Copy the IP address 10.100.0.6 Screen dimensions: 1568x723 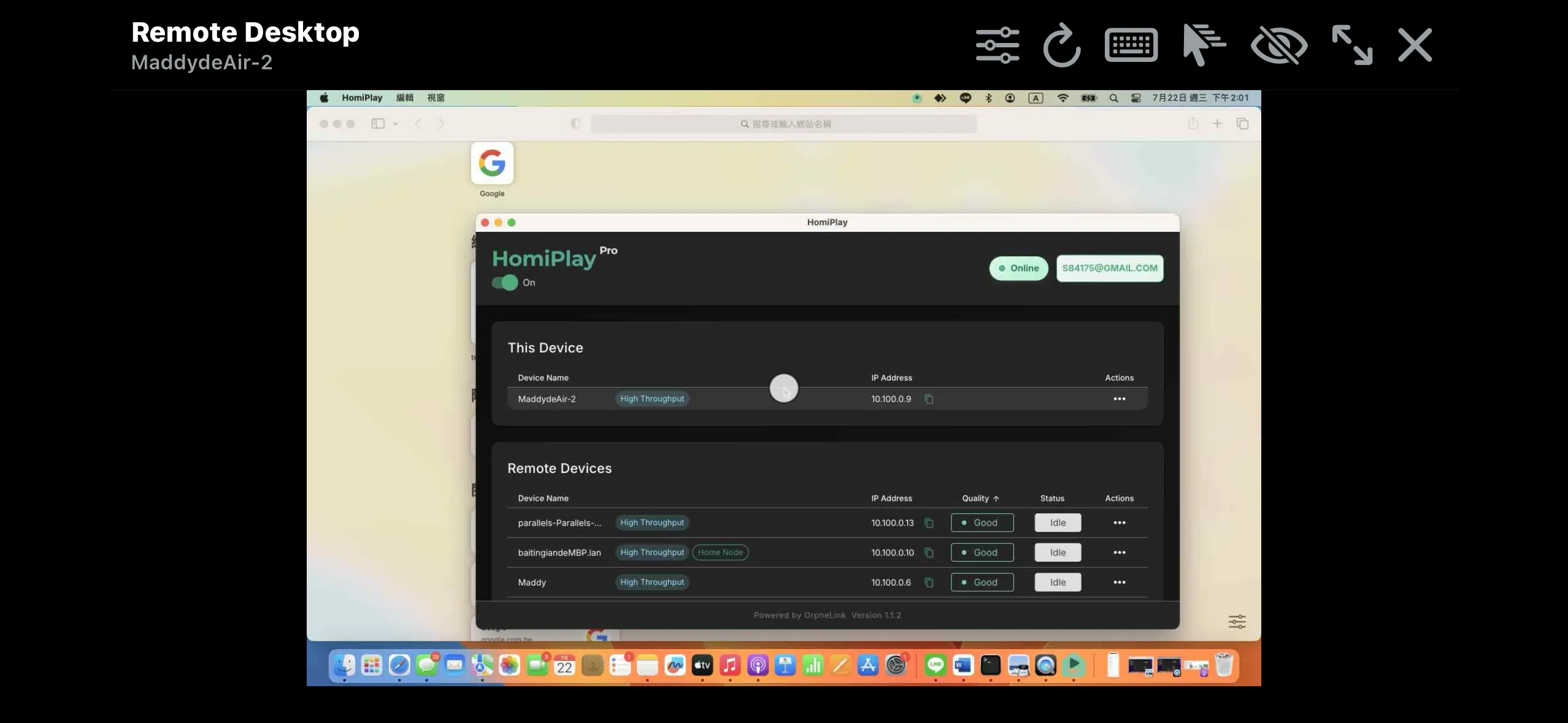tap(929, 583)
